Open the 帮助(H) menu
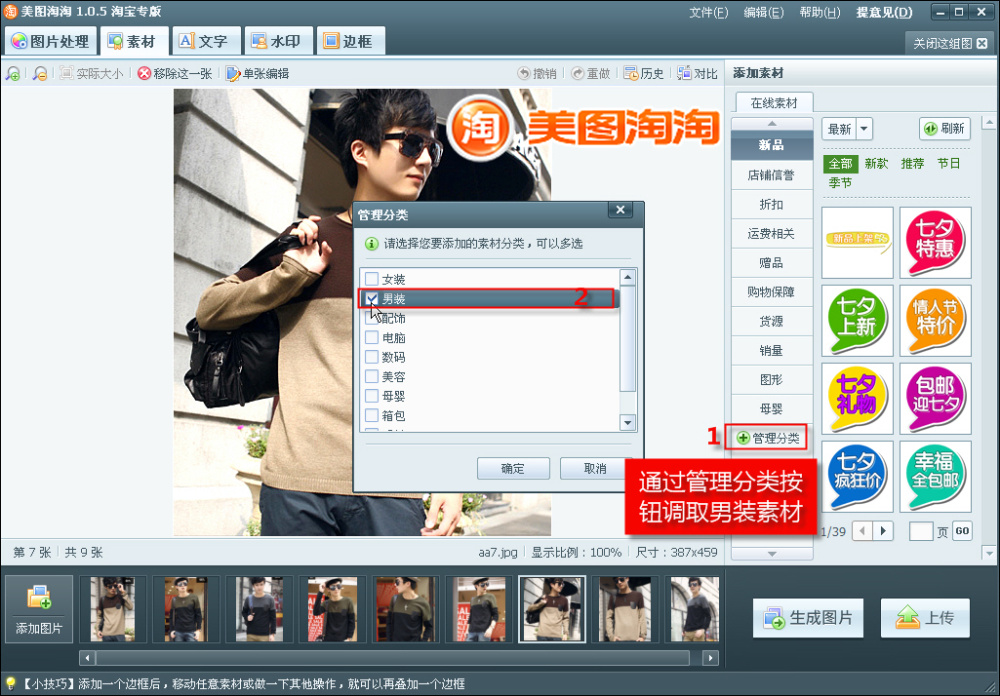1000x696 pixels. pyautogui.click(x=820, y=13)
